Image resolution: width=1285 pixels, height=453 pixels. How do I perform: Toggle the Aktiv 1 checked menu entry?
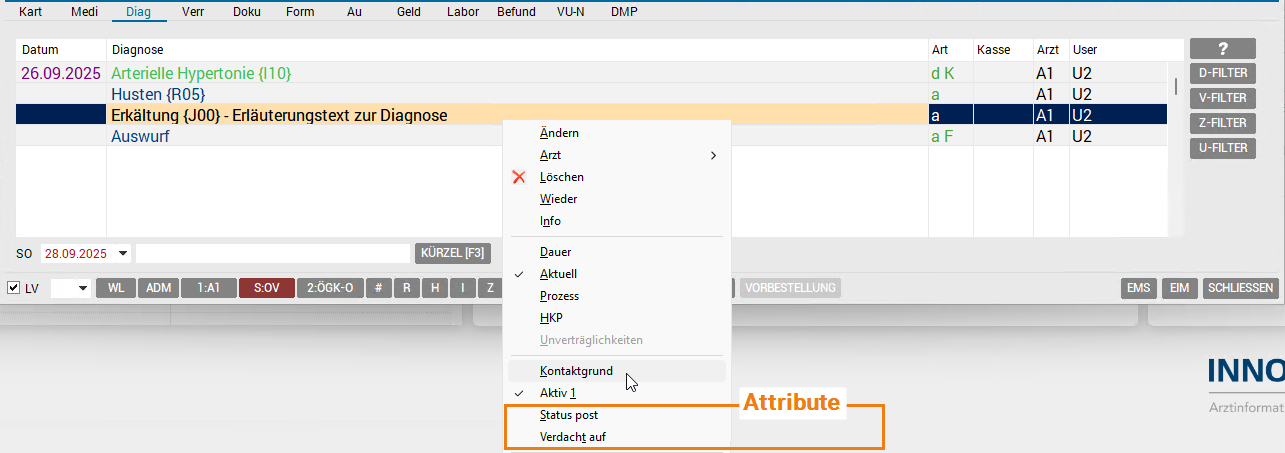tap(558, 393)
